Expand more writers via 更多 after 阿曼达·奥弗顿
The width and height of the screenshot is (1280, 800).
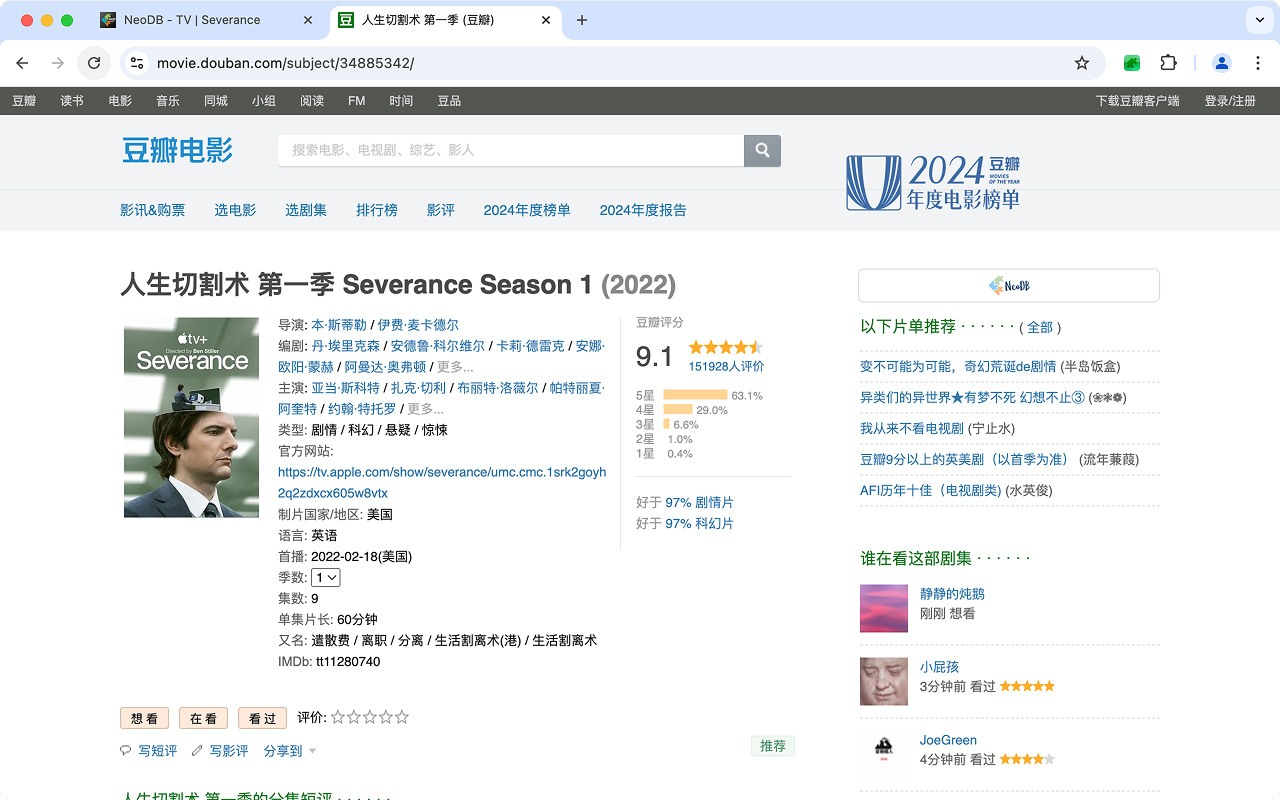pyautogui.click(x=455, y=367)
